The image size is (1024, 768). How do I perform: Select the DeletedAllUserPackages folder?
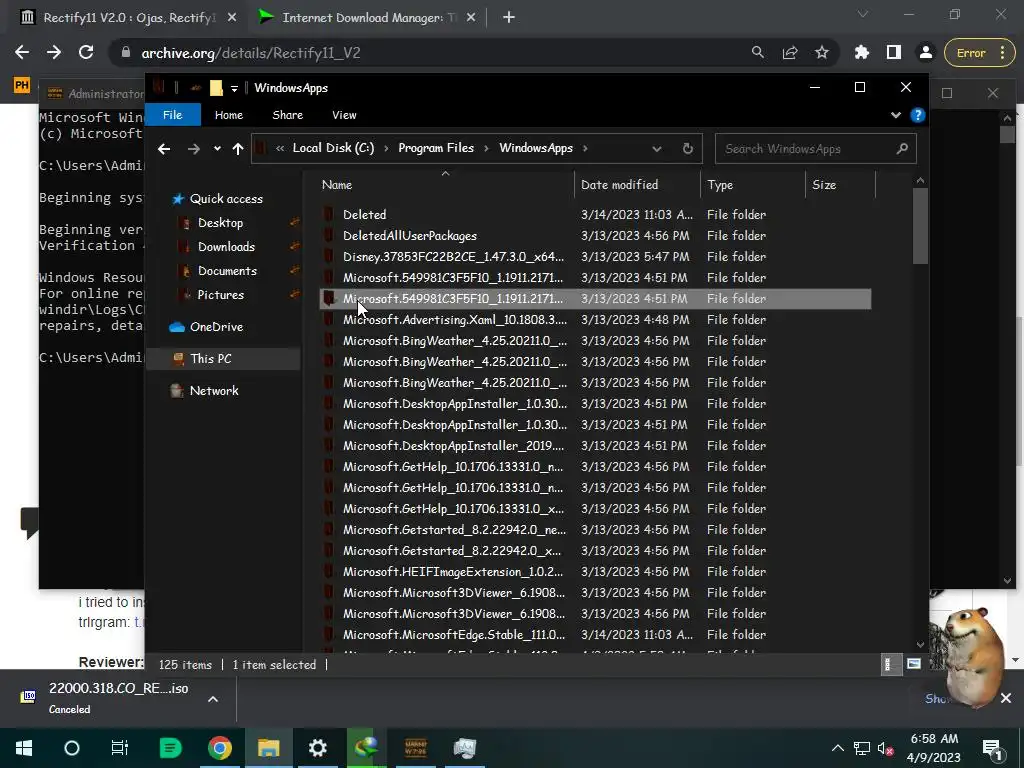[x=595, y=235]
